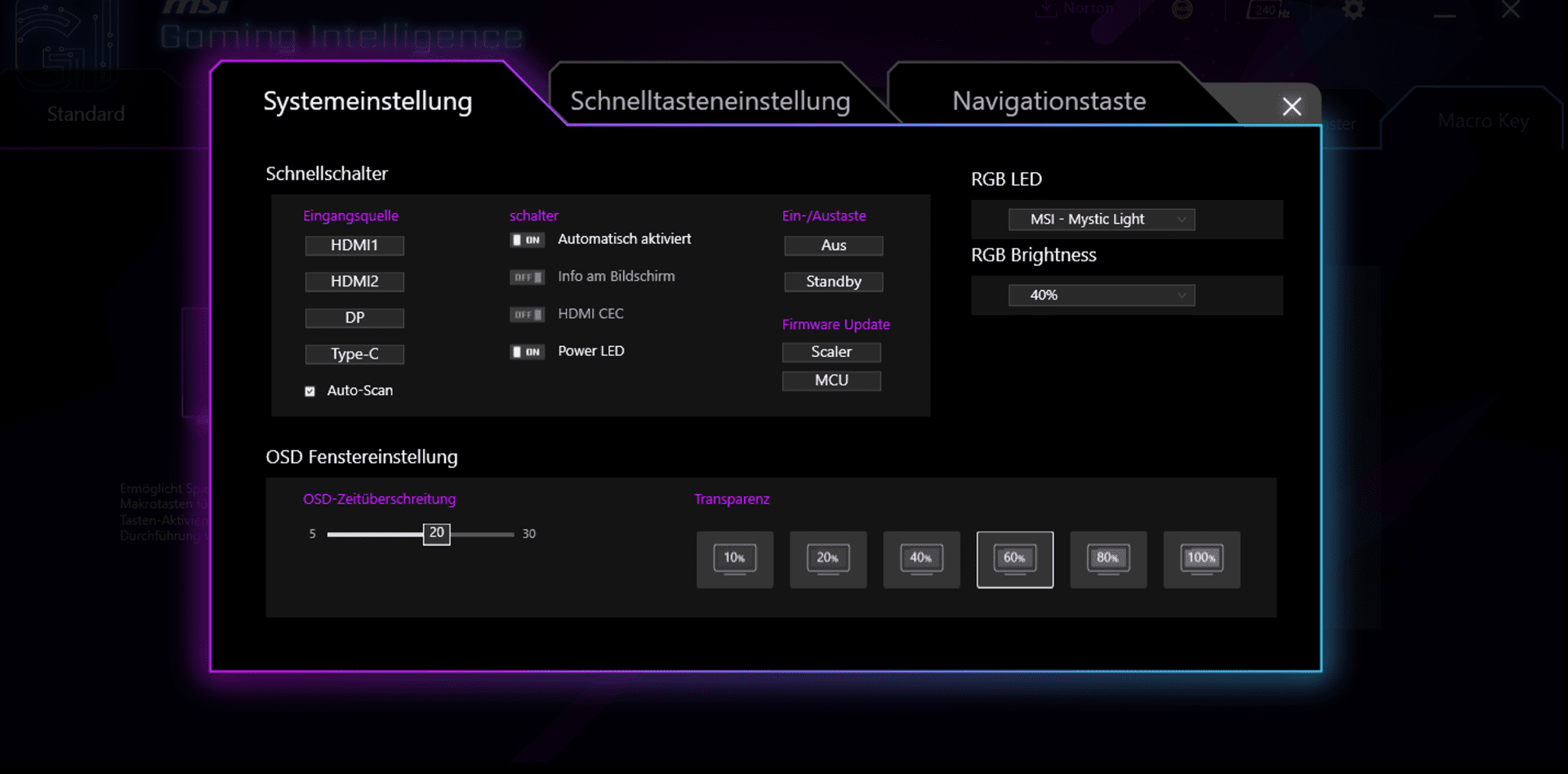This screenshot has height=774, width=1568.
Task: Click the OSD Fenstereinstellung heading
Action: [x=361, y=457]
